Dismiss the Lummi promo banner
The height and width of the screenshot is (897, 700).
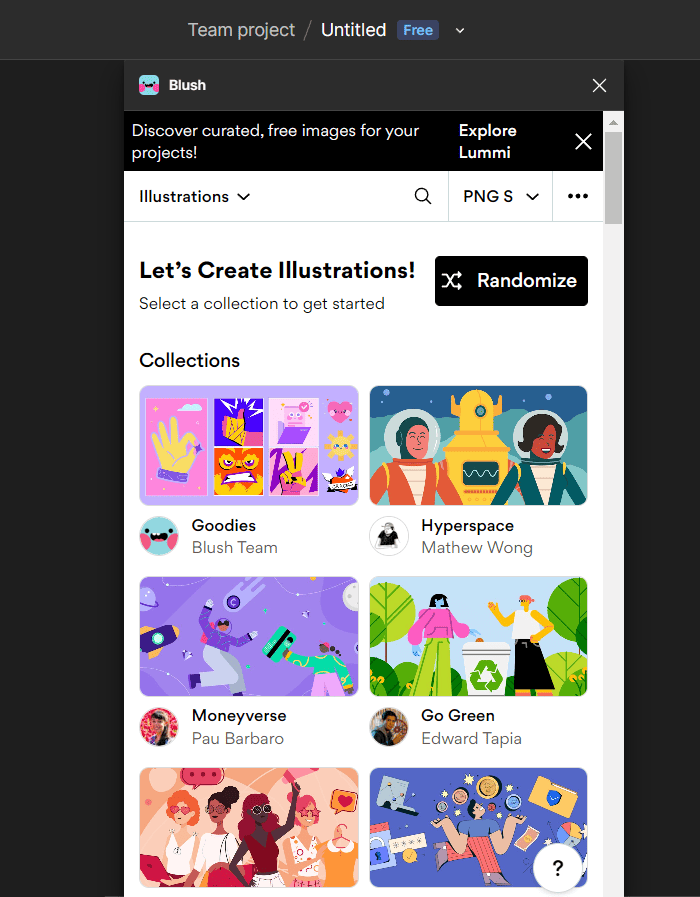pos(583,141)
